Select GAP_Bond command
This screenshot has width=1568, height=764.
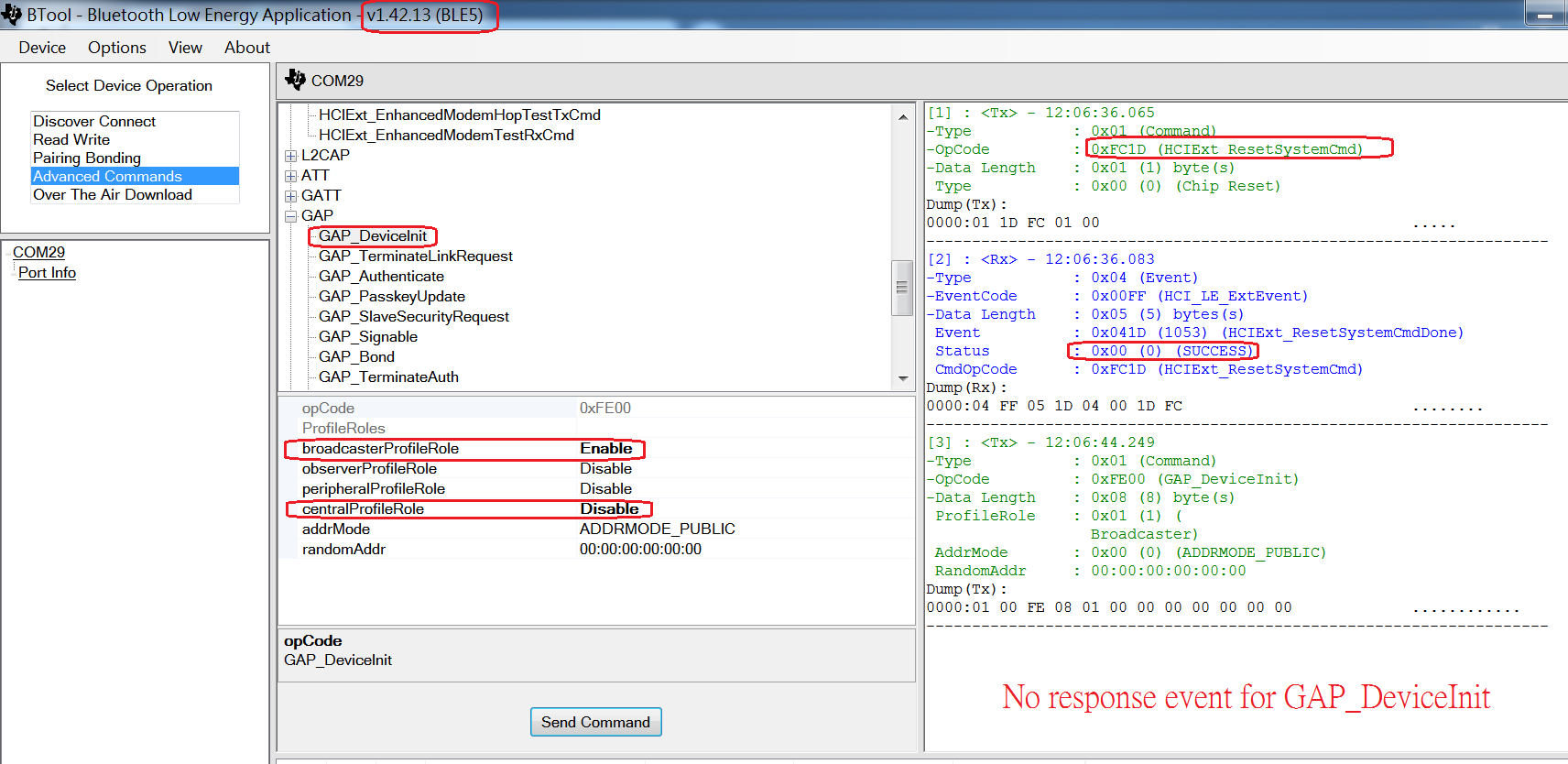pyautogui.click(x=356, y=356)
